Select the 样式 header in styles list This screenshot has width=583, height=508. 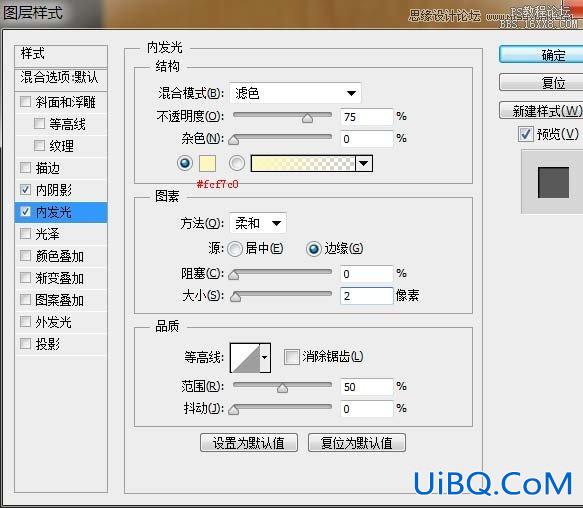tap(61, 56)
